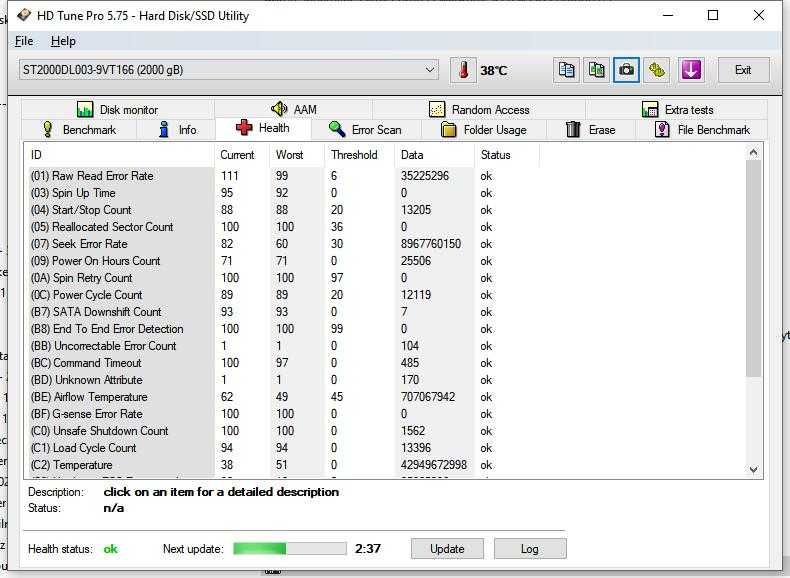Click the Random Access tab icon
This screenshot has height=578, width=790.
pos(437,109)
